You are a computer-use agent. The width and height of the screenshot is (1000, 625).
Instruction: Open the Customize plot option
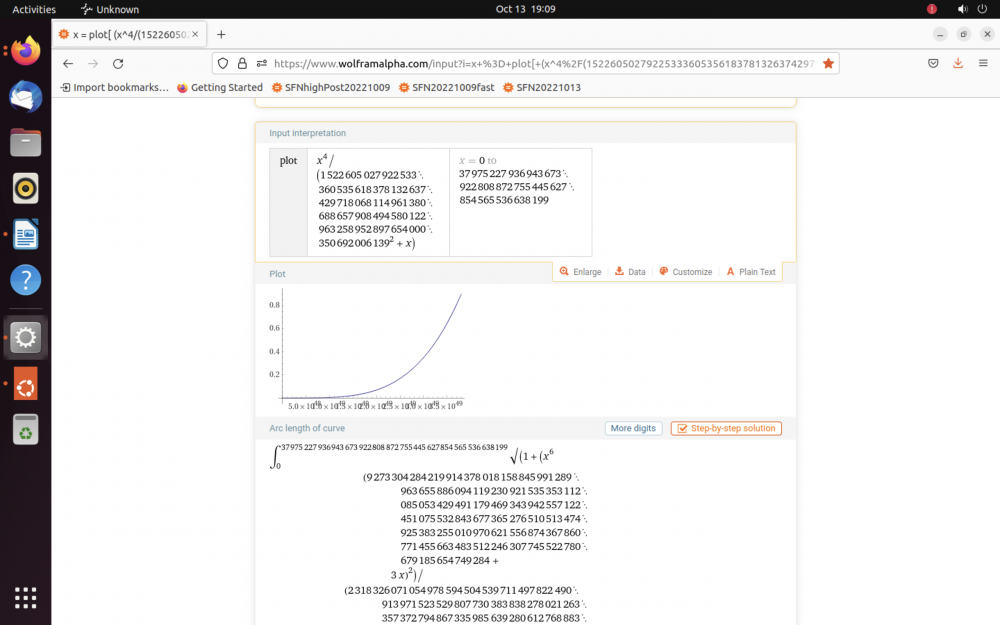[685, 272]
